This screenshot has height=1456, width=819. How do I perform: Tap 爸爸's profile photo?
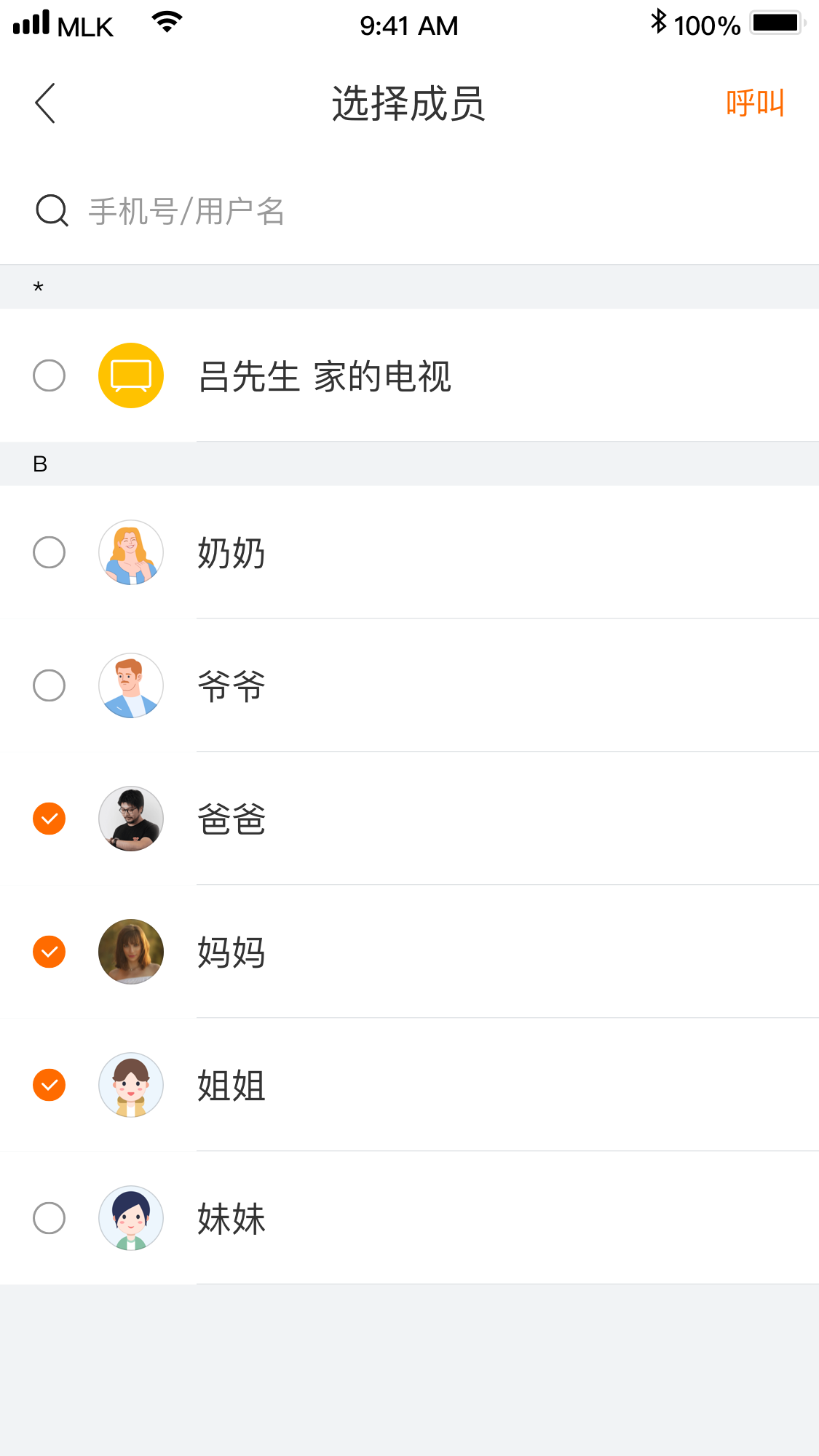131,819
